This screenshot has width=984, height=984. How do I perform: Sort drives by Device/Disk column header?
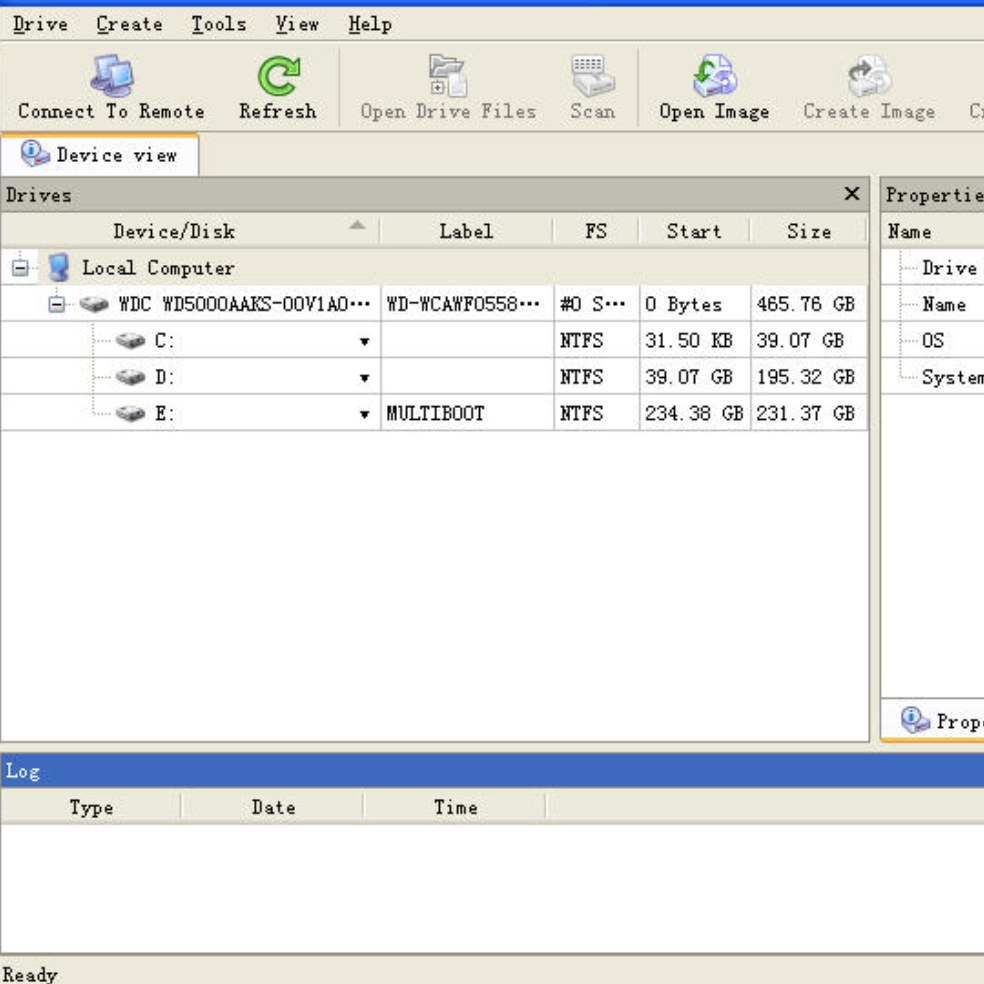174,231
